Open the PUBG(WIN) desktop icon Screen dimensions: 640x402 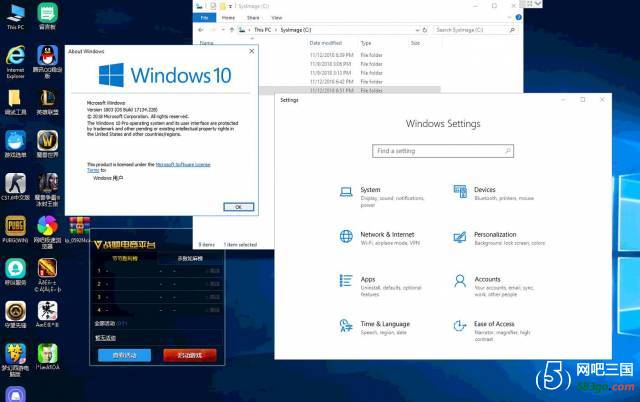pos(16,229)
